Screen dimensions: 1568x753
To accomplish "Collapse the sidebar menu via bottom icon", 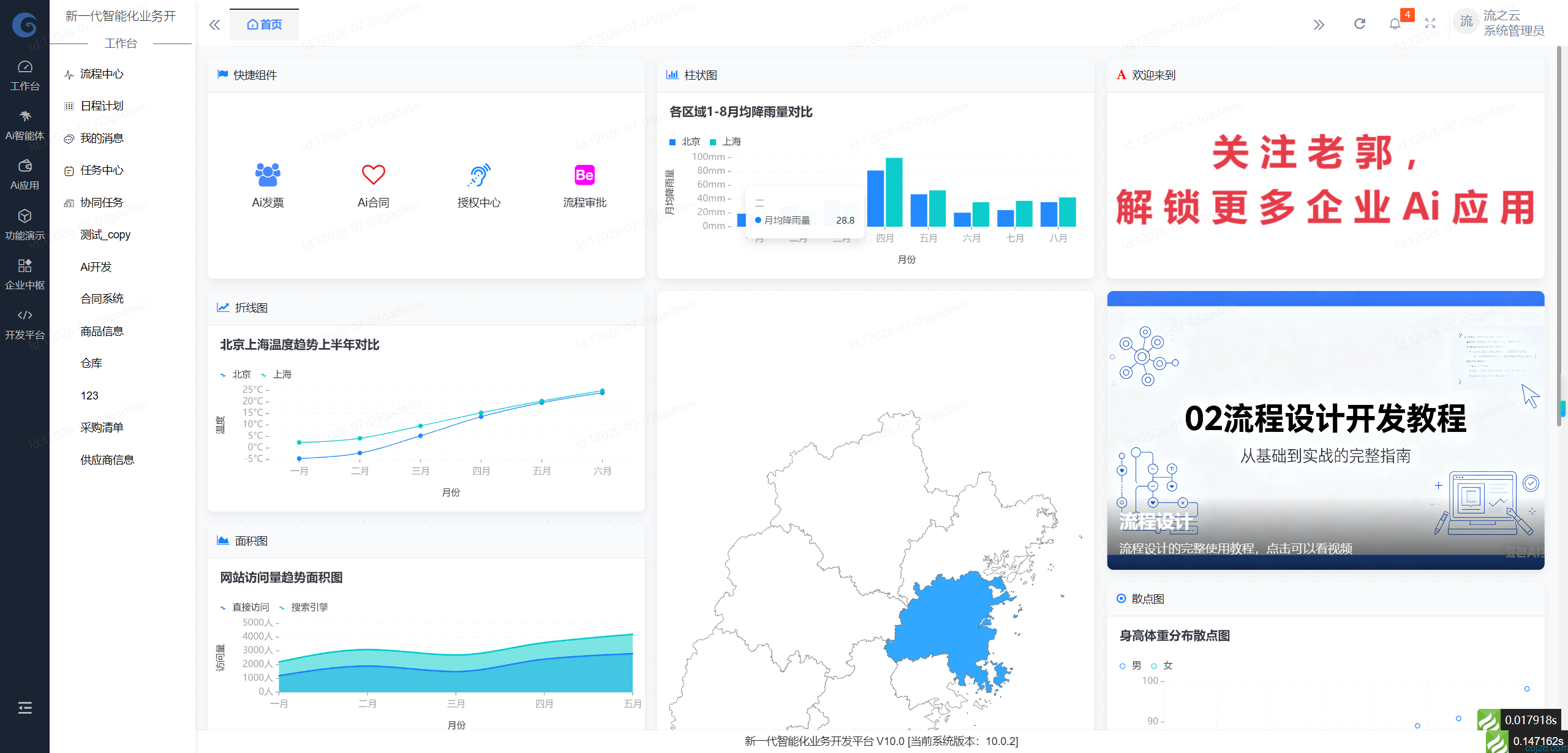I will 24,708.
